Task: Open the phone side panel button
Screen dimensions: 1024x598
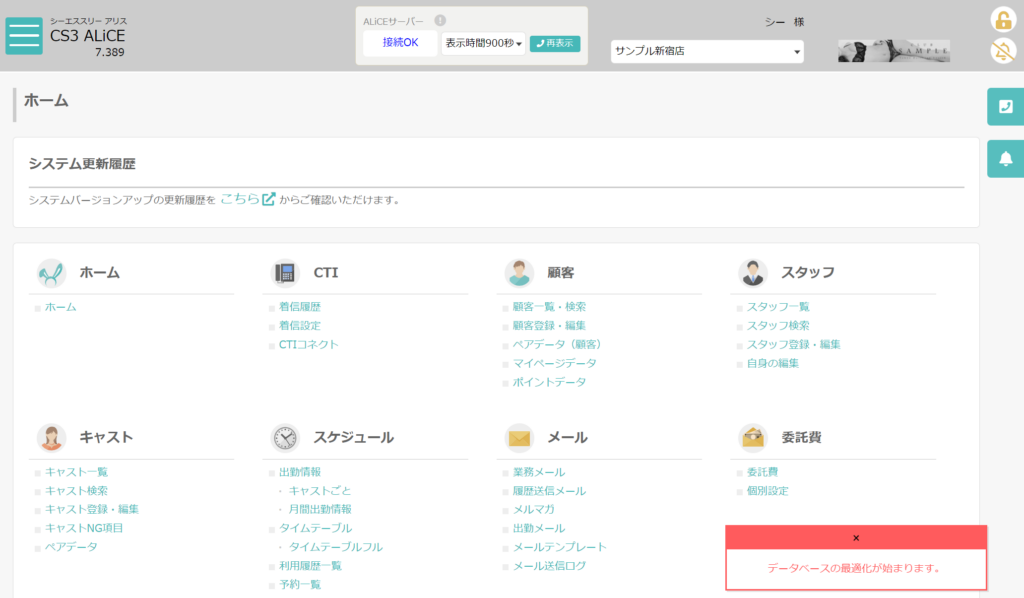Action: pos(1006,106)
